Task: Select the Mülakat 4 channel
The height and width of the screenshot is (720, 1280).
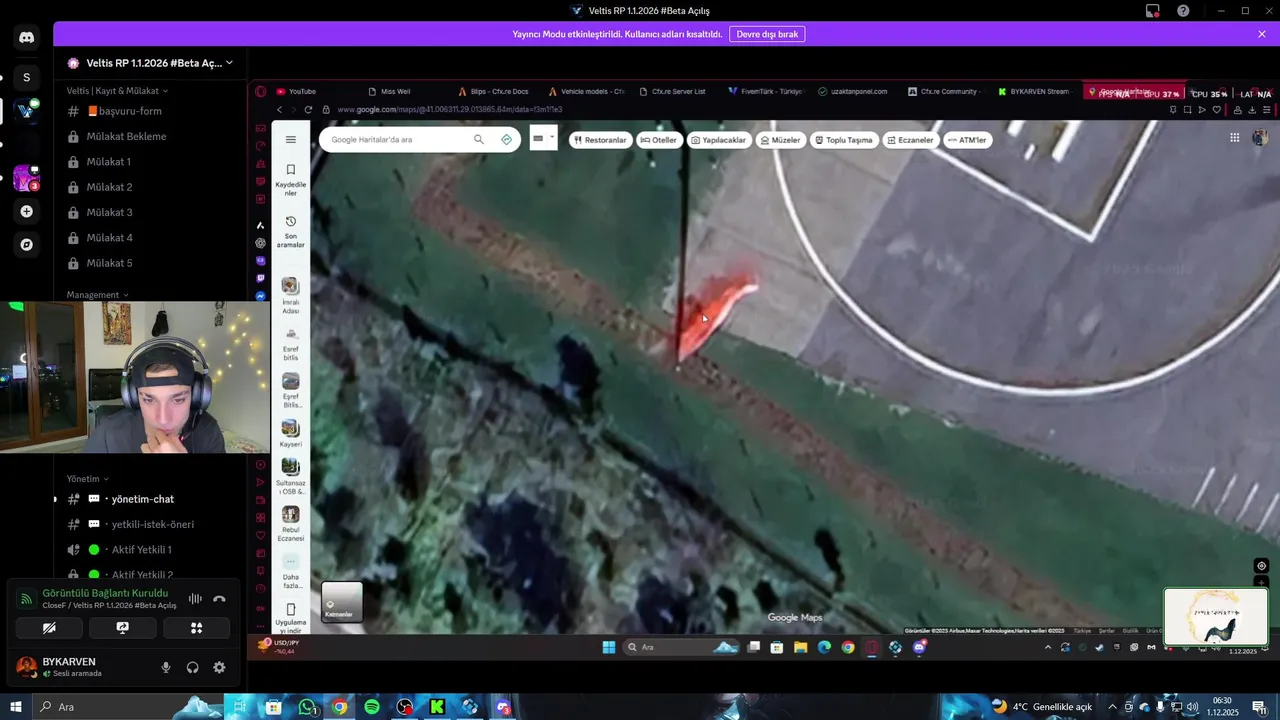Action: 109,238
